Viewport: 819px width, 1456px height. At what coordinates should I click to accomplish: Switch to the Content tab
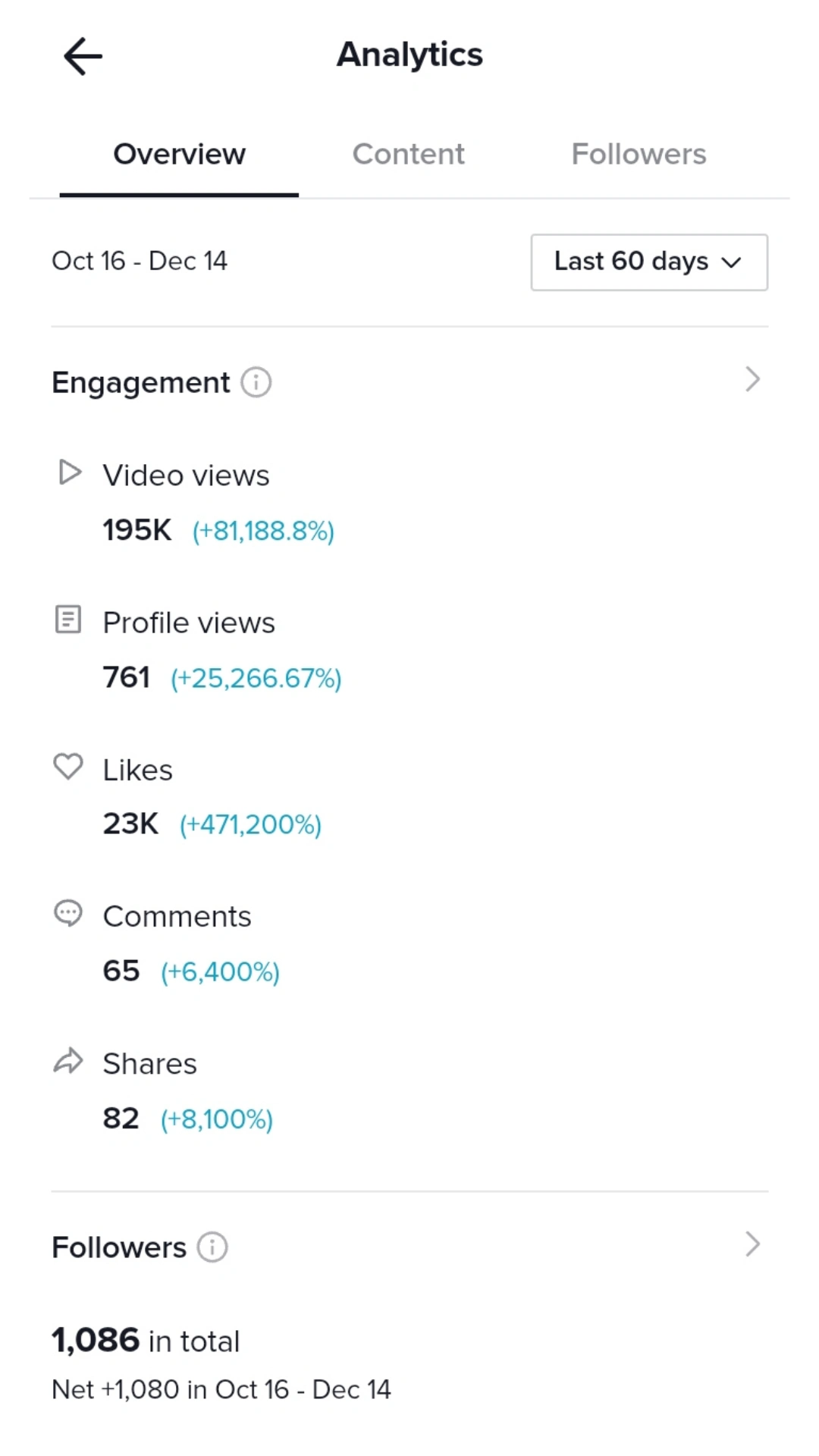pos(408,154)
